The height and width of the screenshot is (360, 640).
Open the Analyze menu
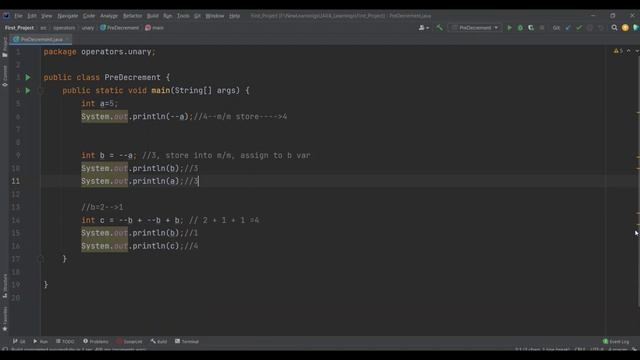(109, 16)
